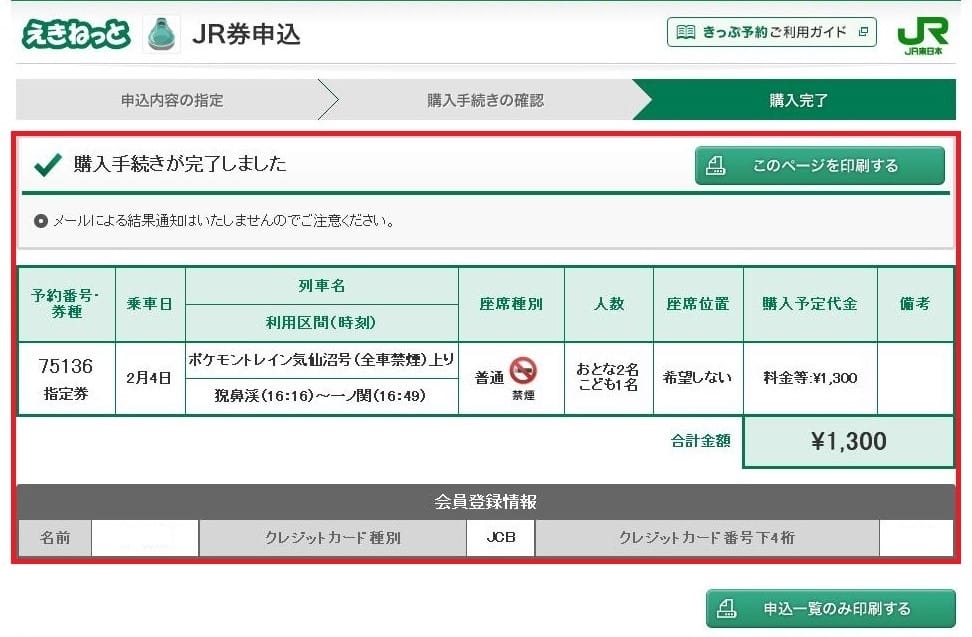
Task: Click printer icon on このページを印刷する button
Action: click(715, 166)
